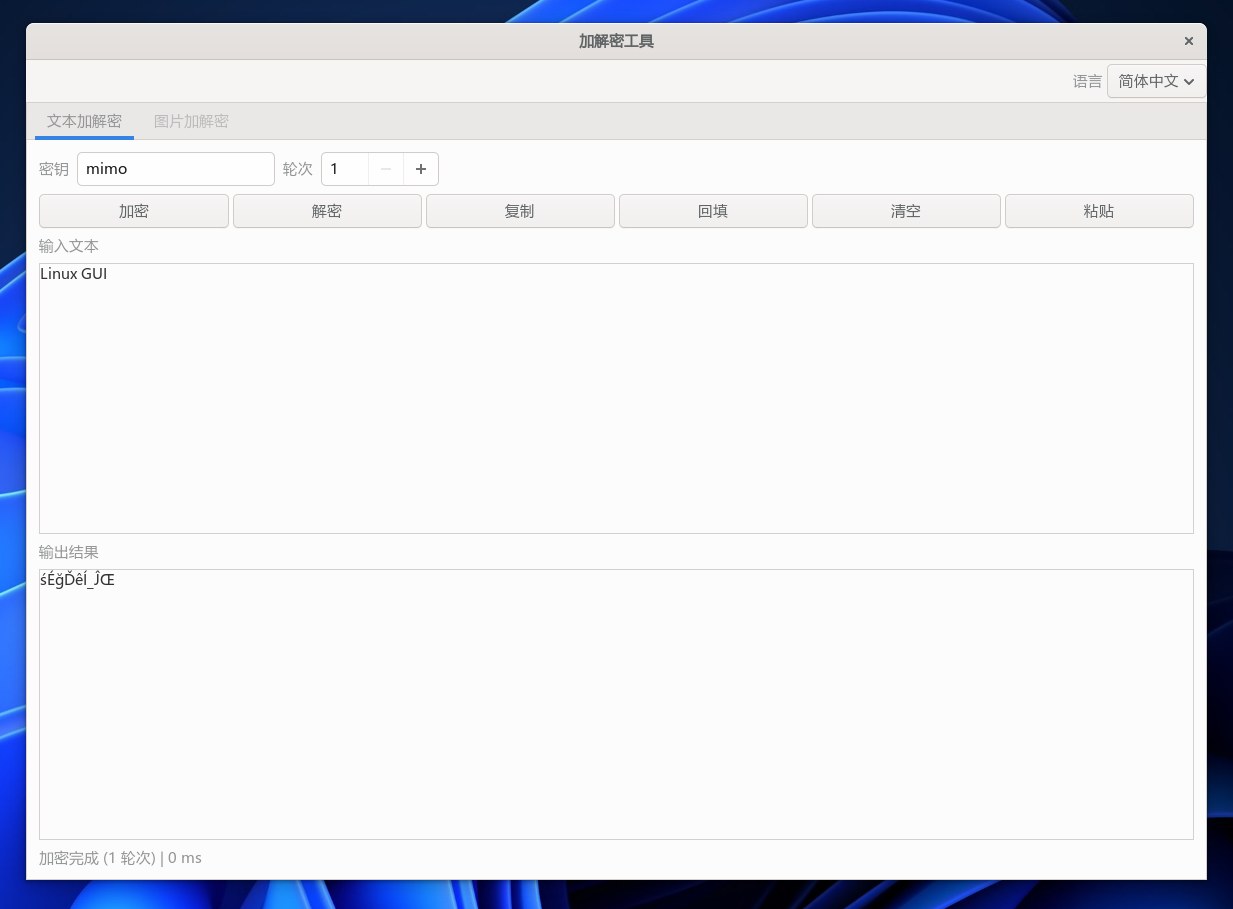
Task: Click the window title 加解密工具
Action: click(x=617, y=41)
